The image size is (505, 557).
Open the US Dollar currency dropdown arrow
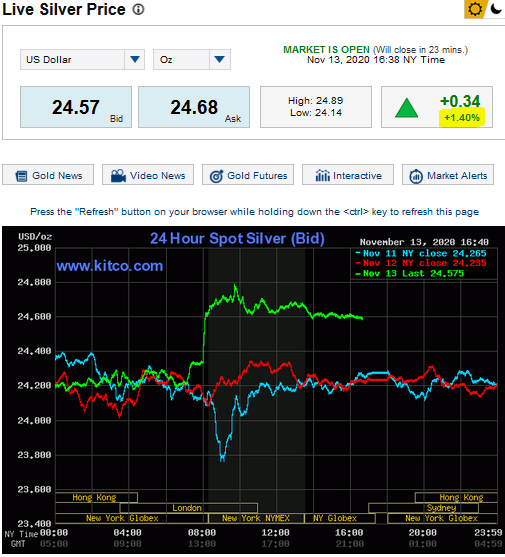[135, 59]
